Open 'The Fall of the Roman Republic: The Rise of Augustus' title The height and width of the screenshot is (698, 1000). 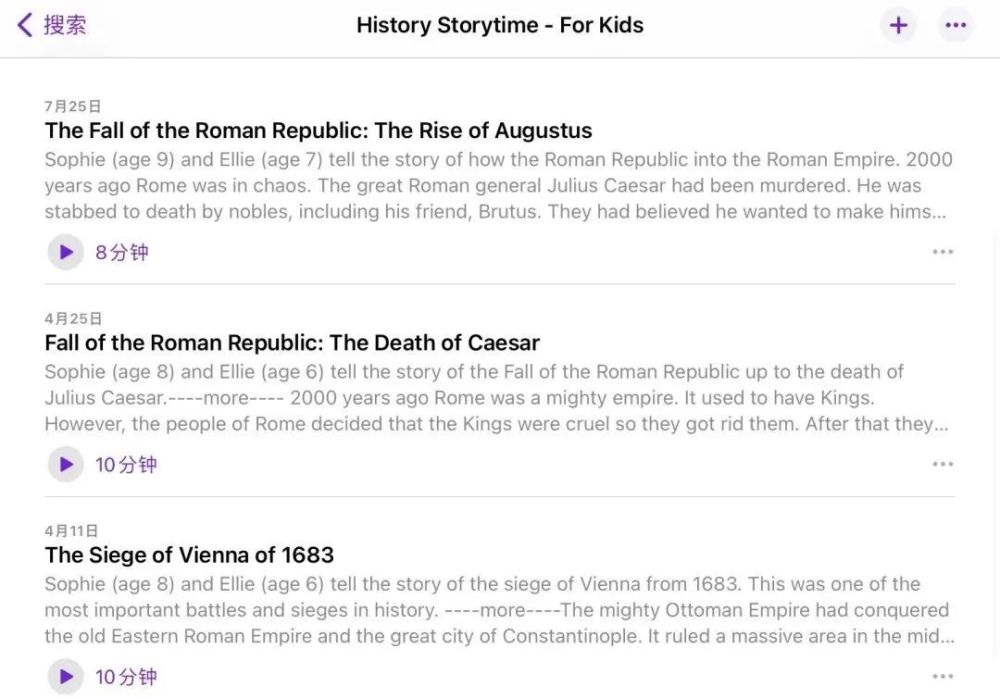318,131
